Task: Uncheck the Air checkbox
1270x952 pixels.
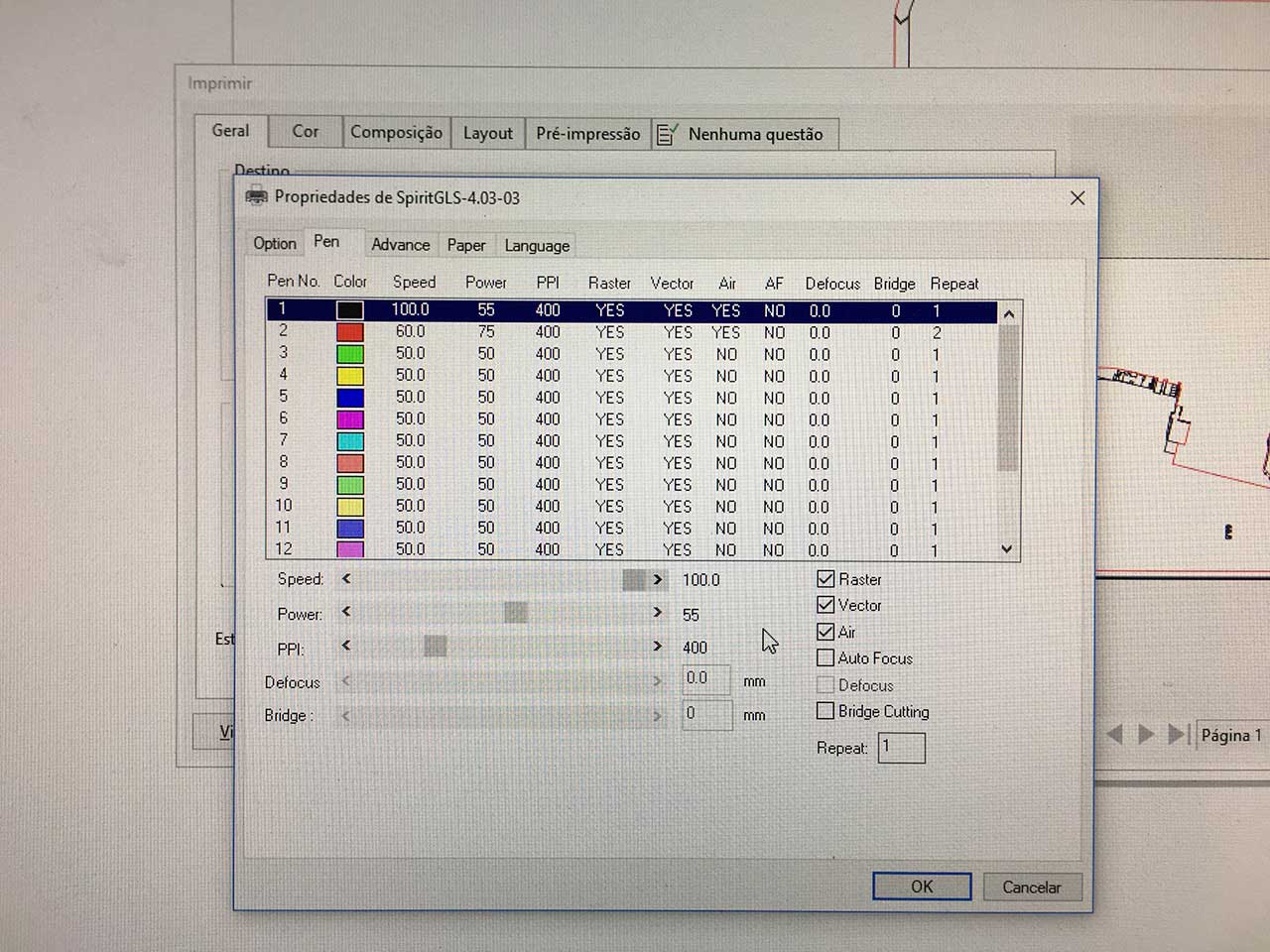Action: [825, 631]
